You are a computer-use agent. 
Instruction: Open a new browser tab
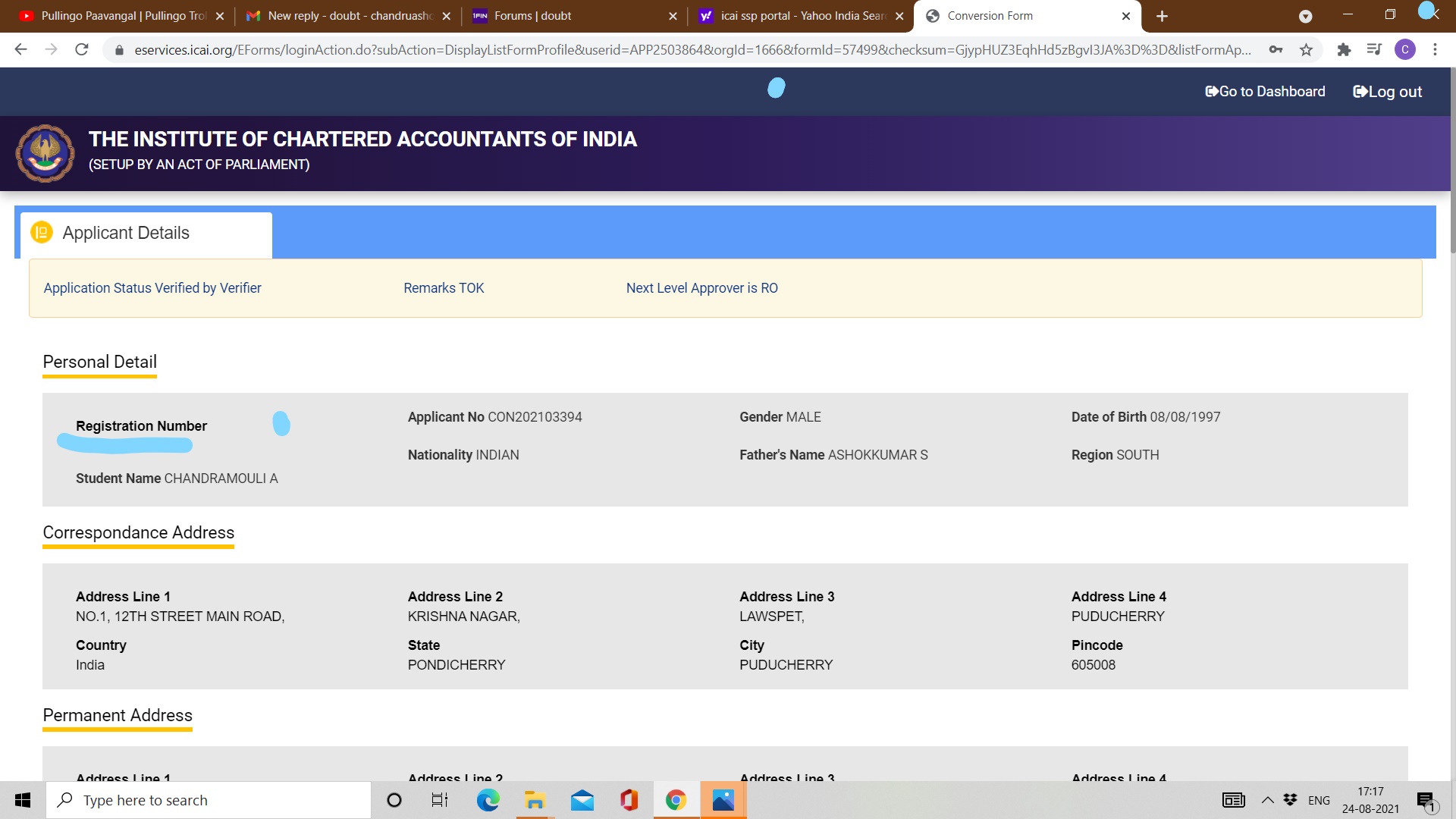[1162, 16]
